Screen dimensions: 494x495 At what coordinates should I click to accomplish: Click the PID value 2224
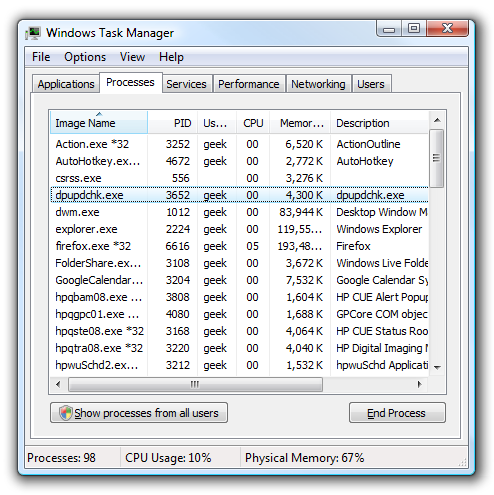point(178,229)
